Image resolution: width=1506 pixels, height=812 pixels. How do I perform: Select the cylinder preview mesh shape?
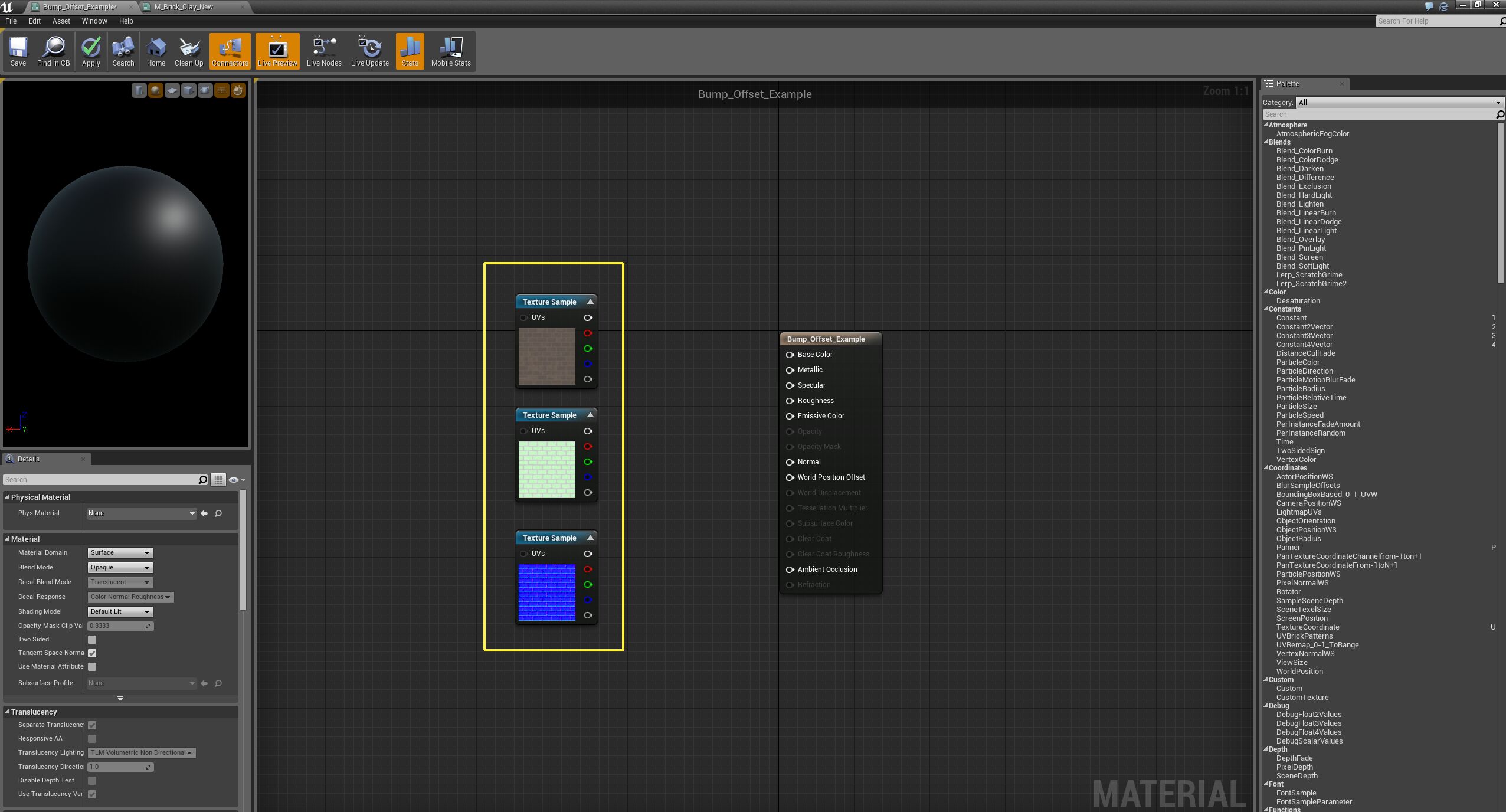(140, 90)
